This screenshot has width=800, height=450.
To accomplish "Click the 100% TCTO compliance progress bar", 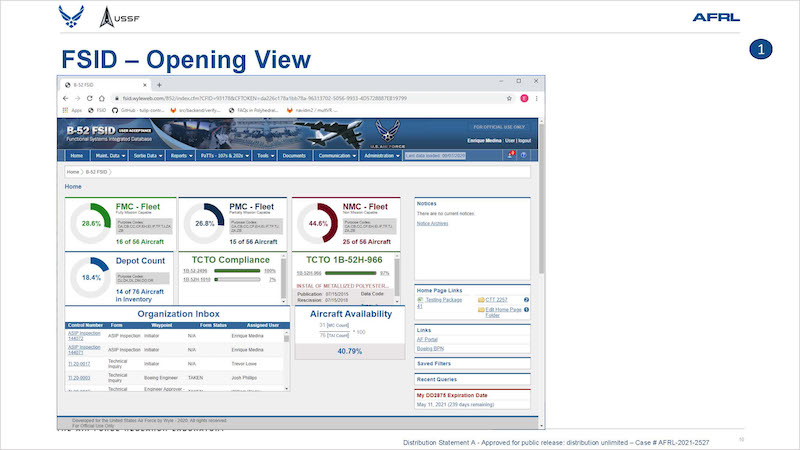I will [237, 271].
